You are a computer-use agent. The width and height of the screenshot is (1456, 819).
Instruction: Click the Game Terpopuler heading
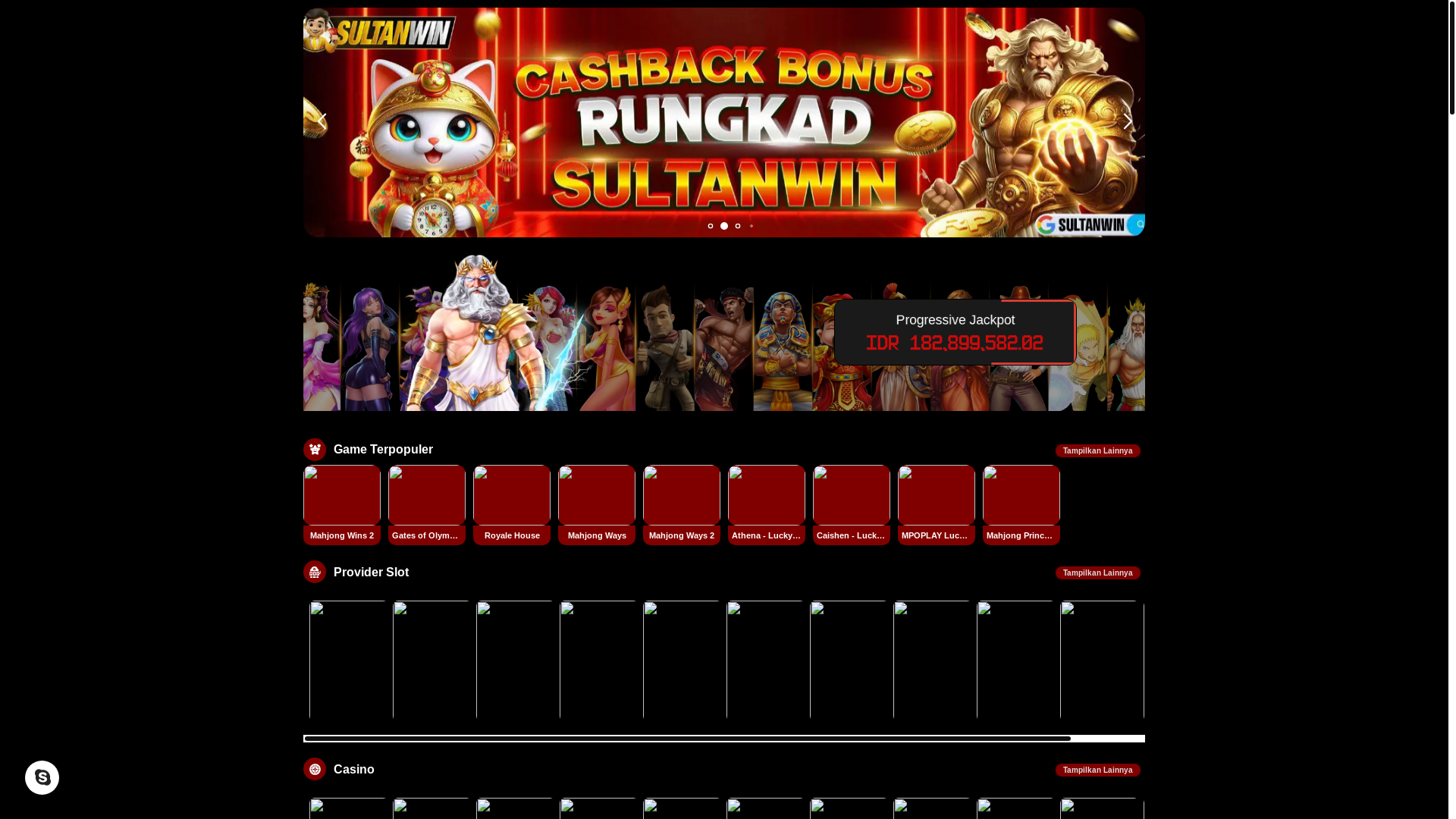click(383, 450)
